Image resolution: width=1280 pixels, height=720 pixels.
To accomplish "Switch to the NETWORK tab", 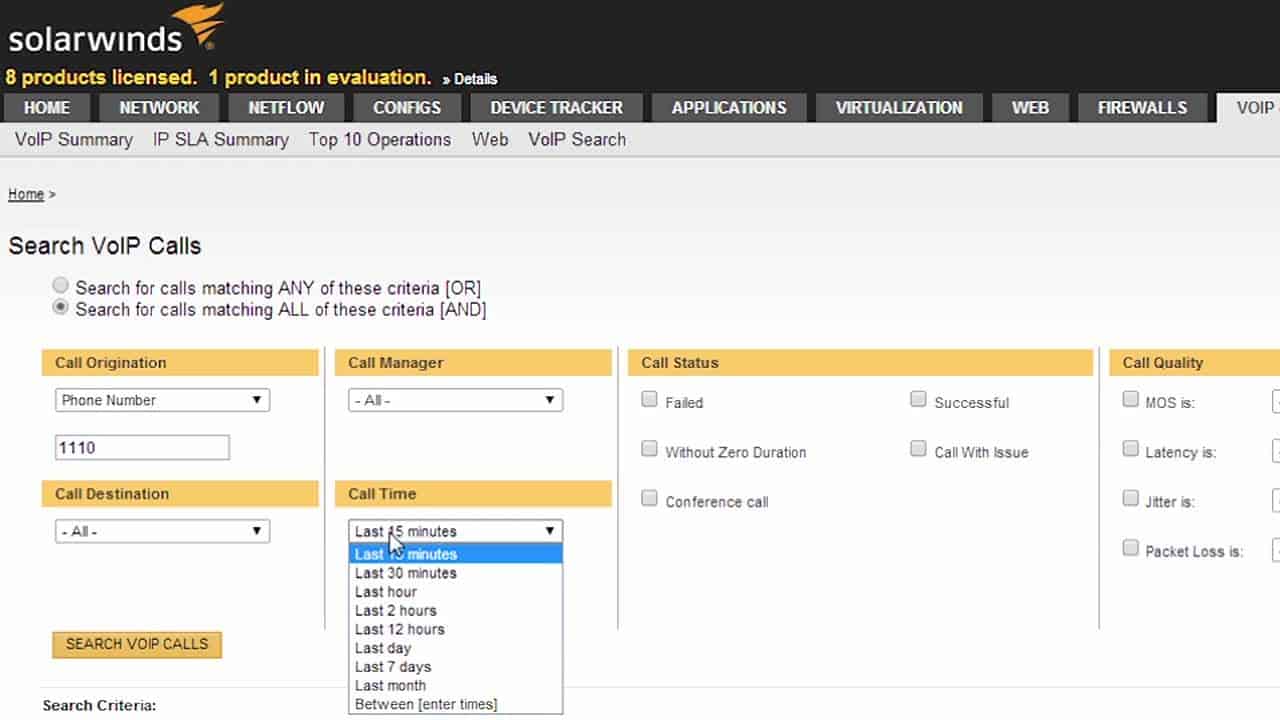I will 159,108.
